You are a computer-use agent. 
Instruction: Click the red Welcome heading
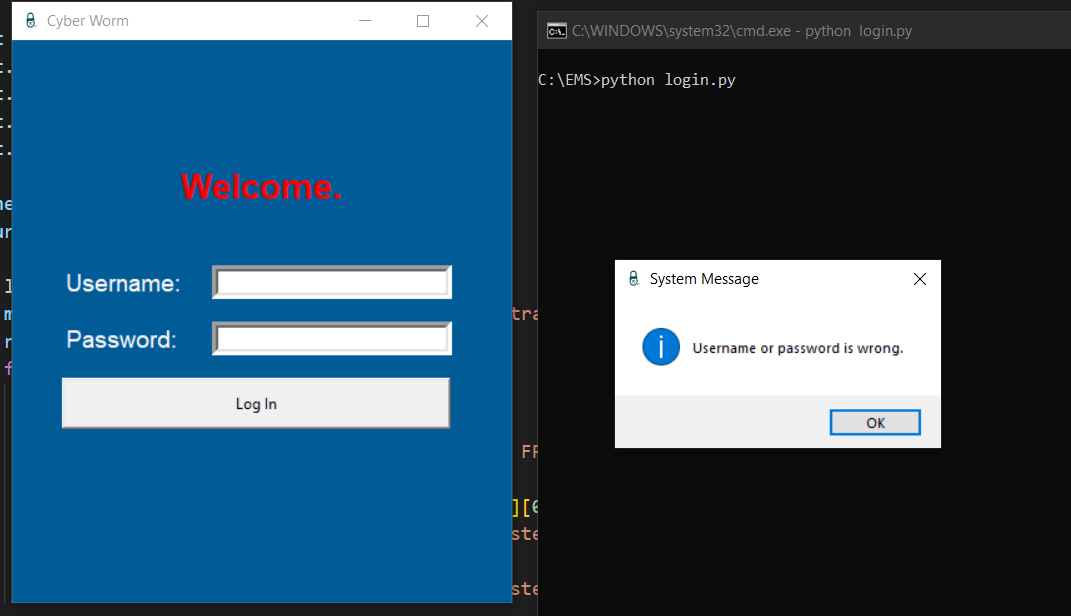pos(262,187)
